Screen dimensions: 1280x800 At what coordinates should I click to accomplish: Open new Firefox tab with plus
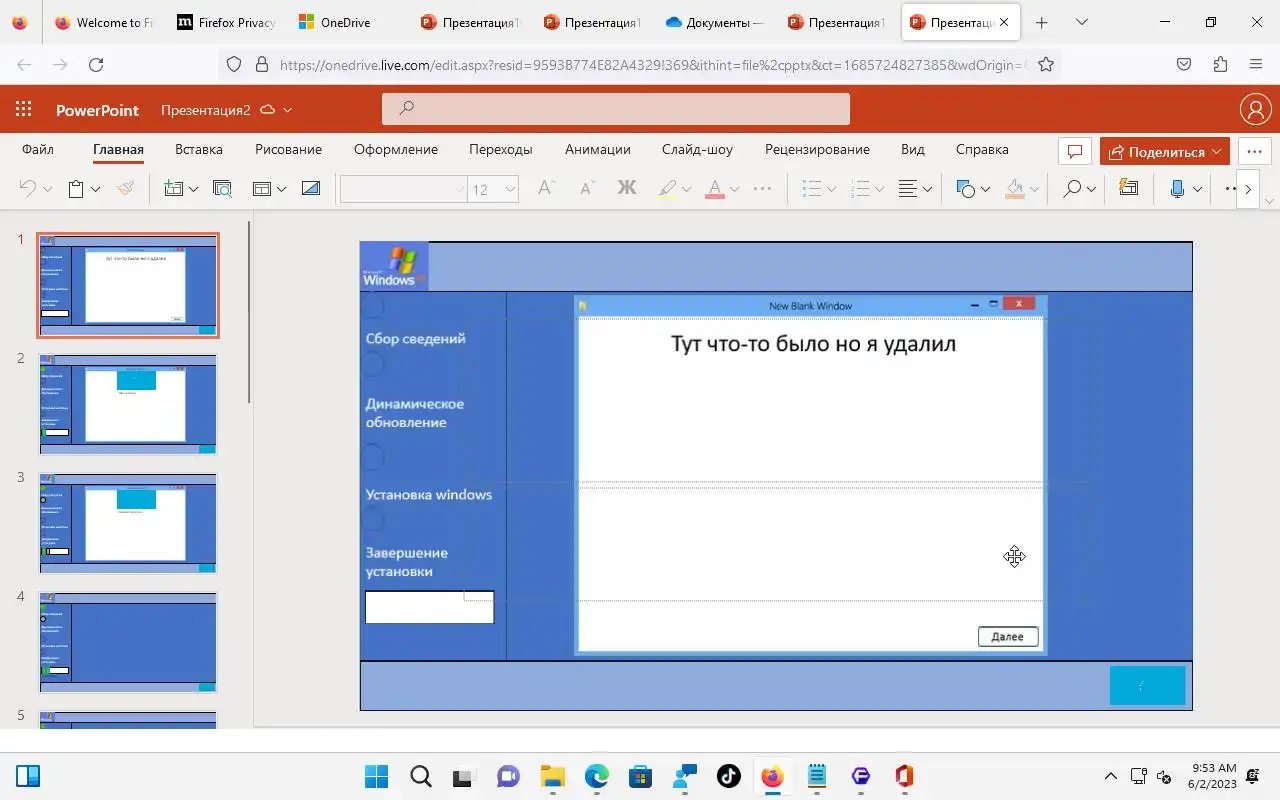[1041, 22]
